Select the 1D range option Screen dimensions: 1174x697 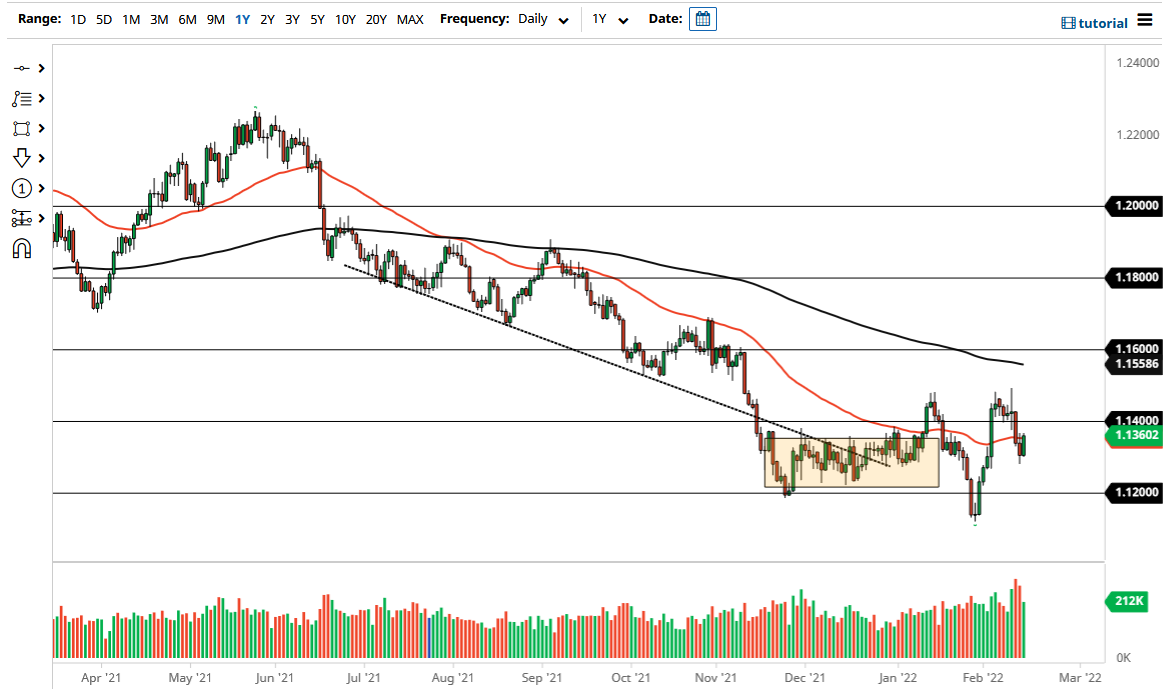pyautogui.click(x=77, y=18)
